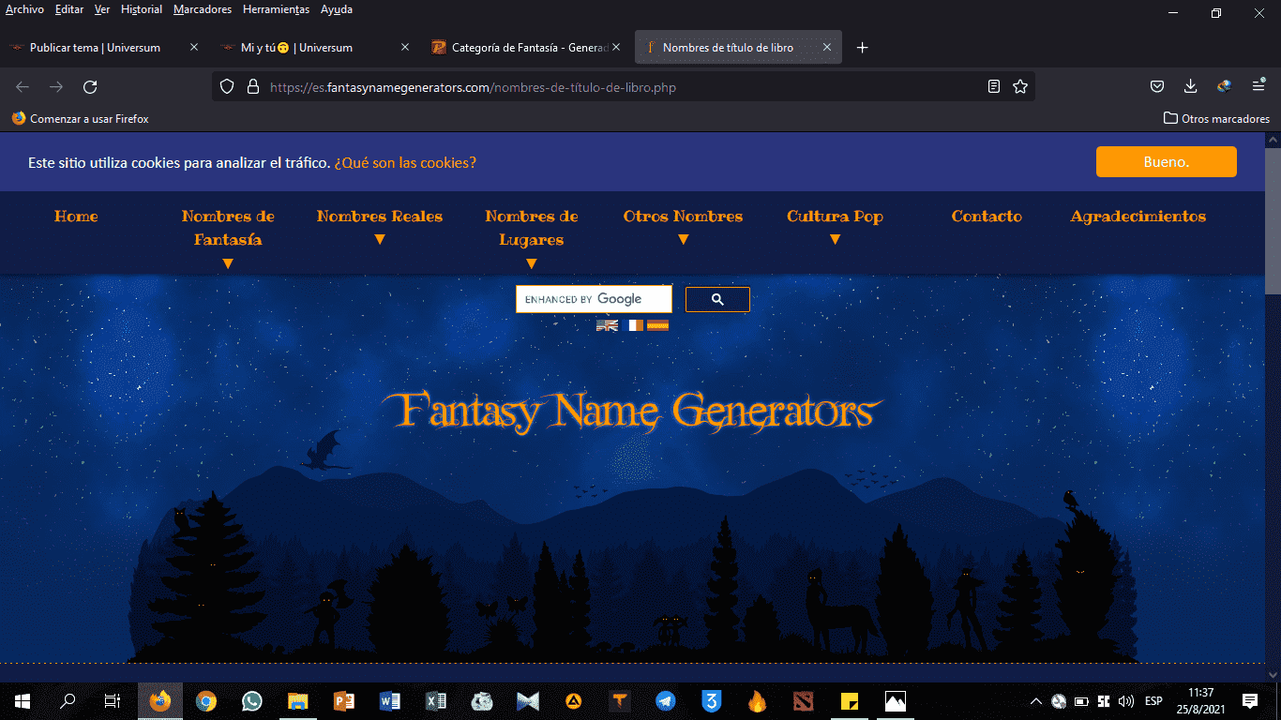Image resolution: width=1281 pixels, height=720 pixels.
Task: Open the Editar menu
Action: (x=69, y=9)
